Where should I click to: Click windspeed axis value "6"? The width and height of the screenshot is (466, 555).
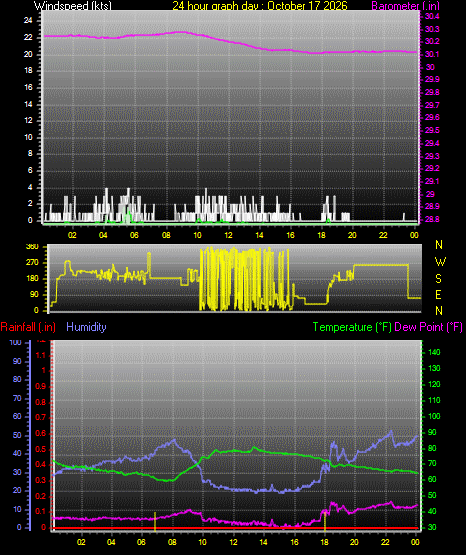click(x=30, y=170)
